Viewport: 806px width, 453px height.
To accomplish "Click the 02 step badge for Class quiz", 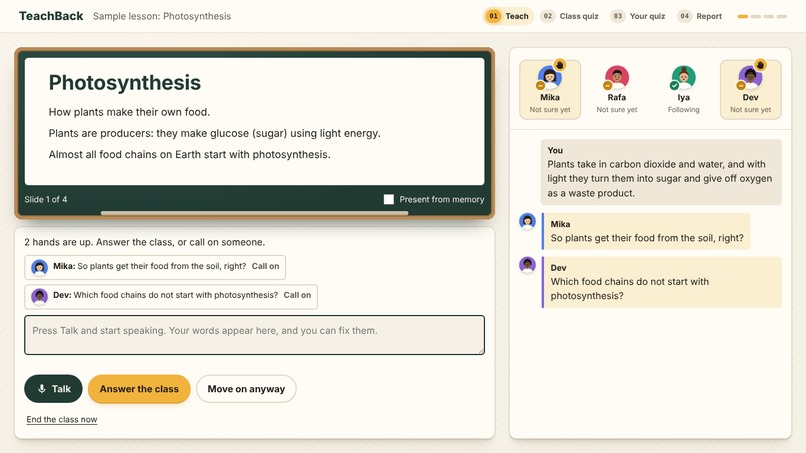I will (548, 16).
